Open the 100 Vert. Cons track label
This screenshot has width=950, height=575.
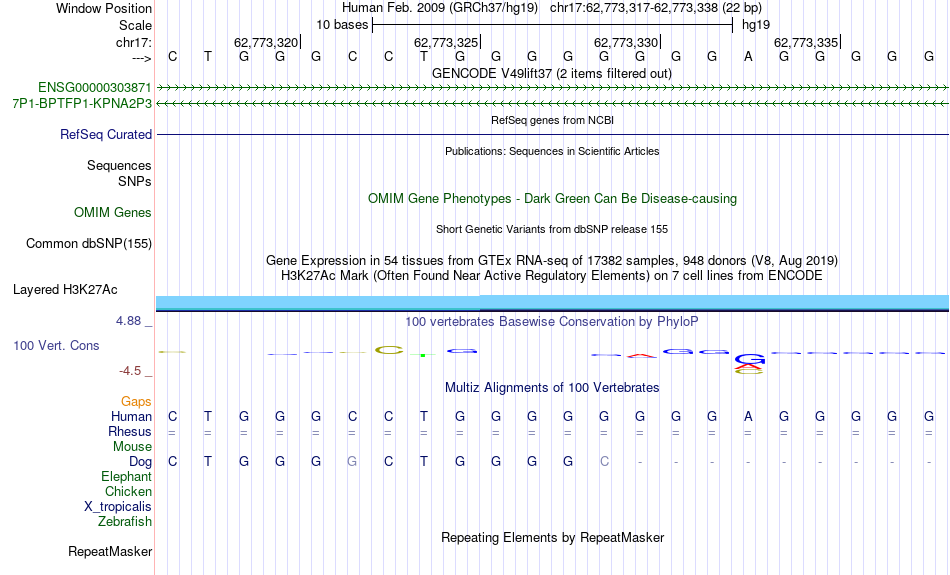56,345
